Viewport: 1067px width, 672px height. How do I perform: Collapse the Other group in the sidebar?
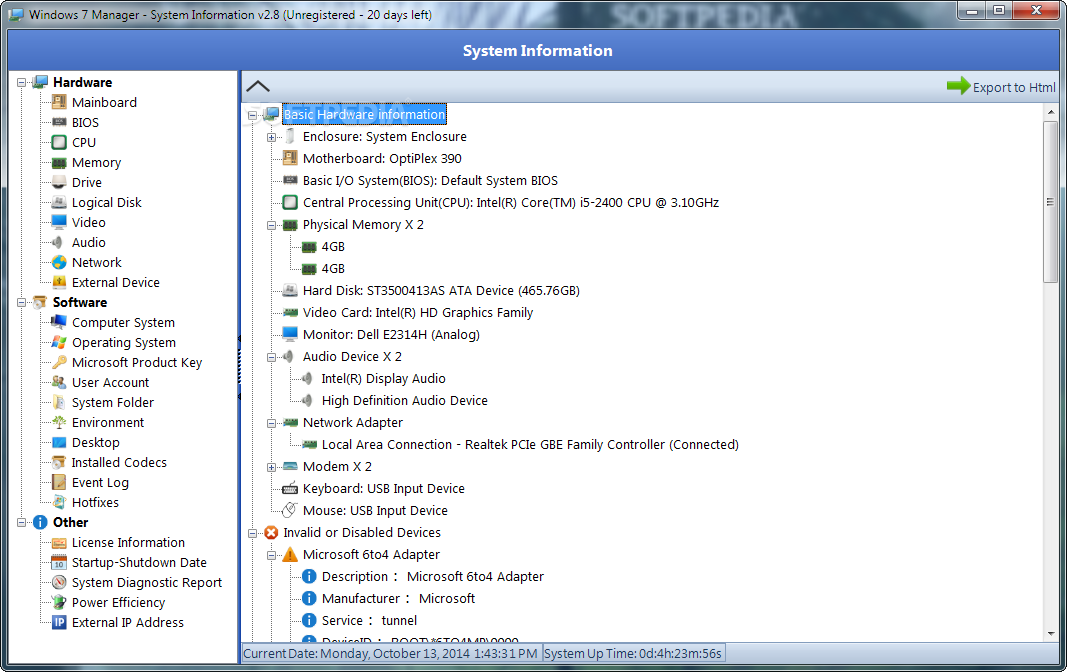22,522
